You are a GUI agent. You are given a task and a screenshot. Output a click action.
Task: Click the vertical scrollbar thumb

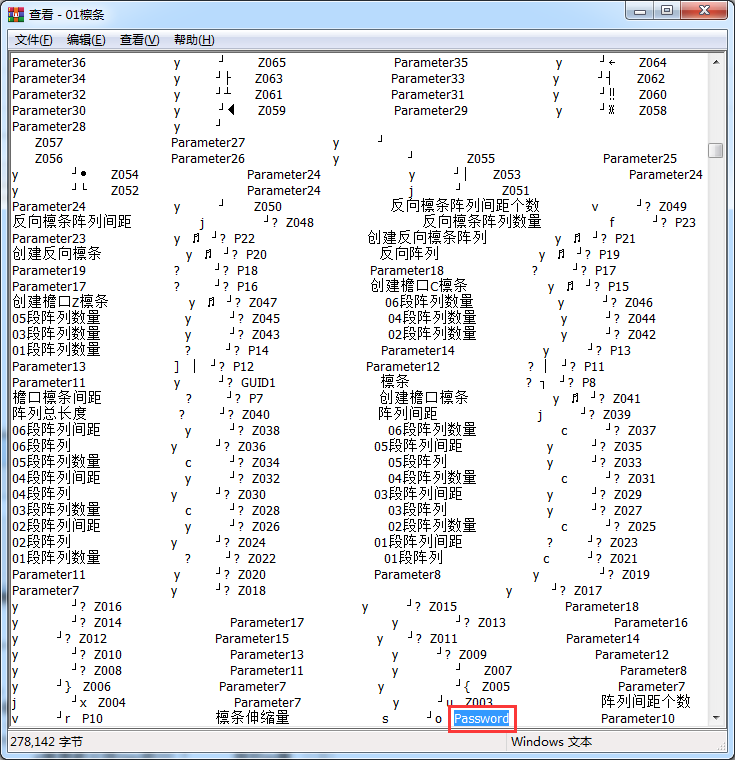click(x=716, y=150)
